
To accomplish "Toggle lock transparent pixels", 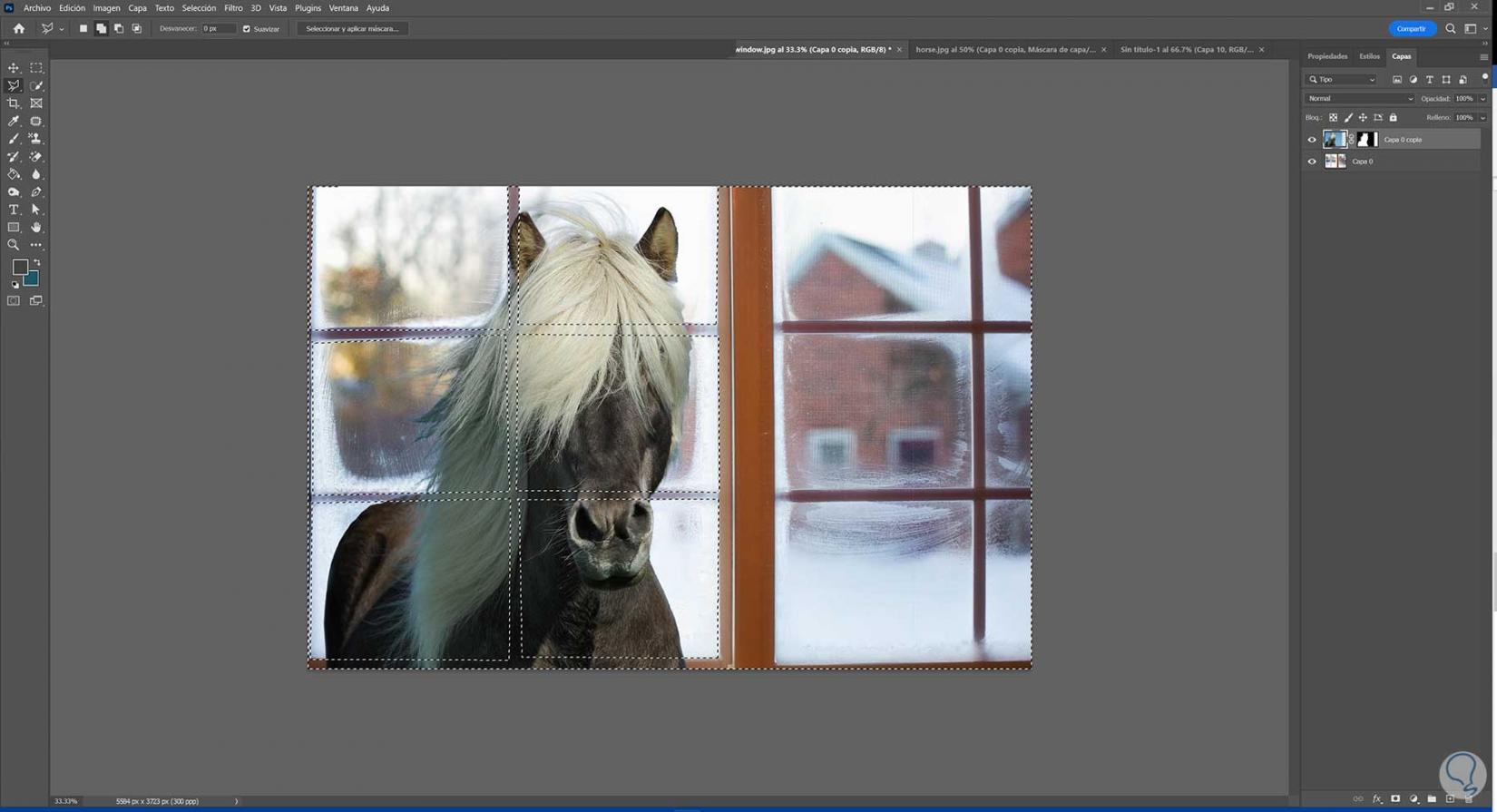I will [1333, 118].
